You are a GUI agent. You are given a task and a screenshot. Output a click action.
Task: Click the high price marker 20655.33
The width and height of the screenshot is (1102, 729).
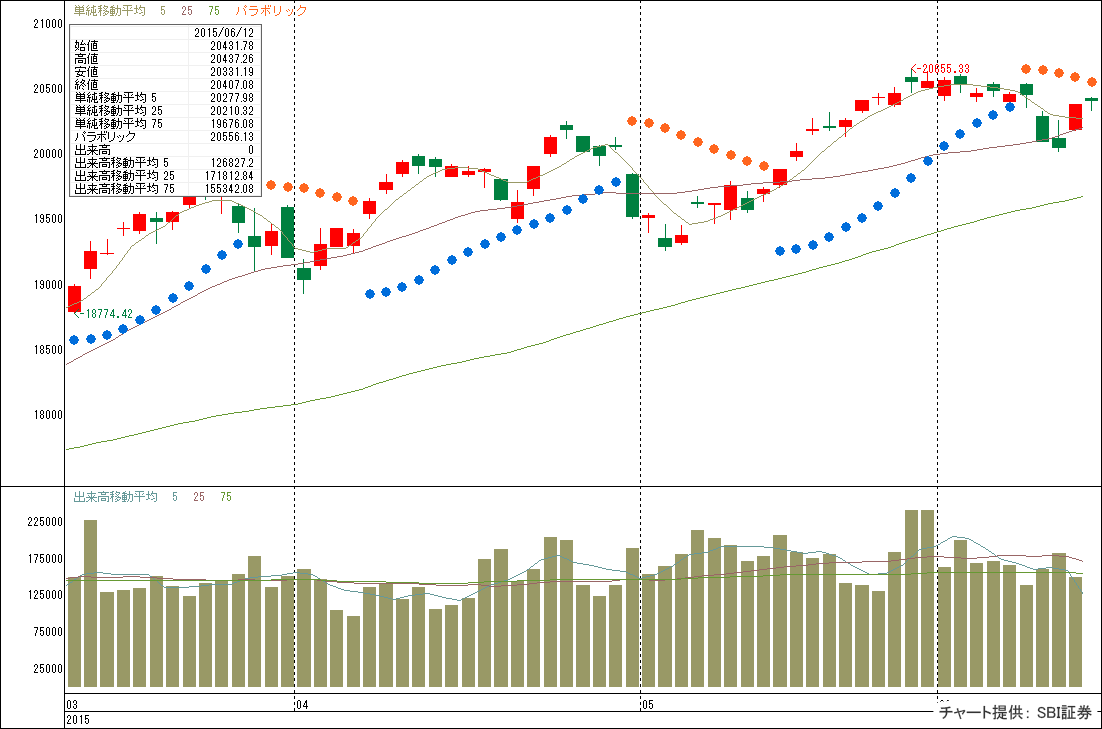point(943,69)
